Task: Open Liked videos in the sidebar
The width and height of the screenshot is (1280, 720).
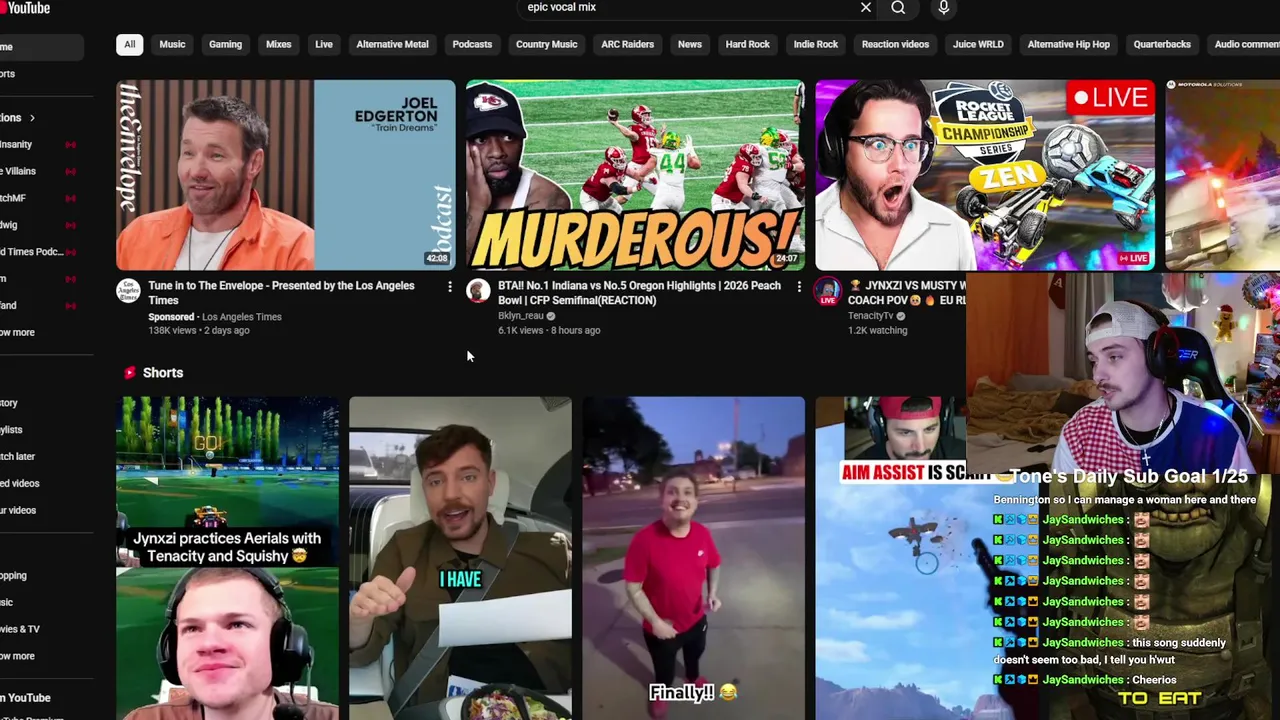Action: click(20, 483)
